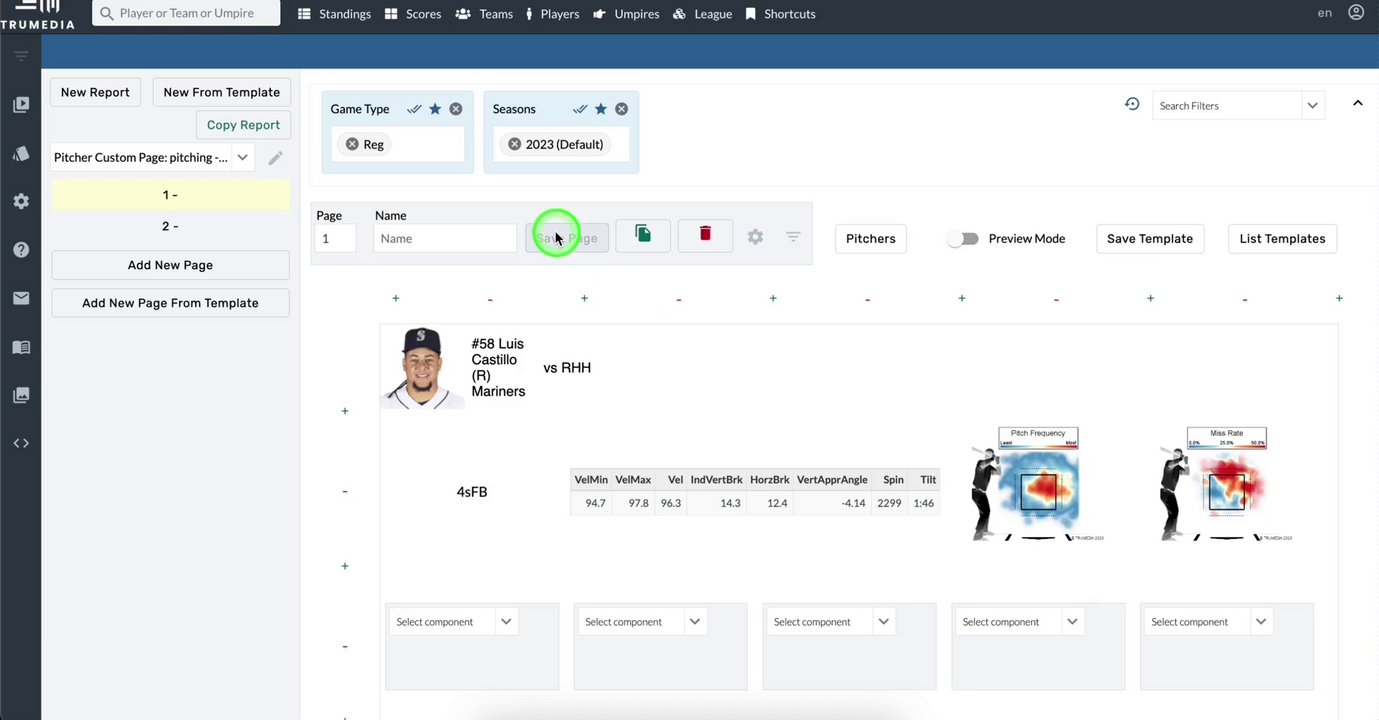This screenshot has width=1379, height=720.
Task: Click the page Name input field
Action: pyautogui.click(x=445, y=238)
